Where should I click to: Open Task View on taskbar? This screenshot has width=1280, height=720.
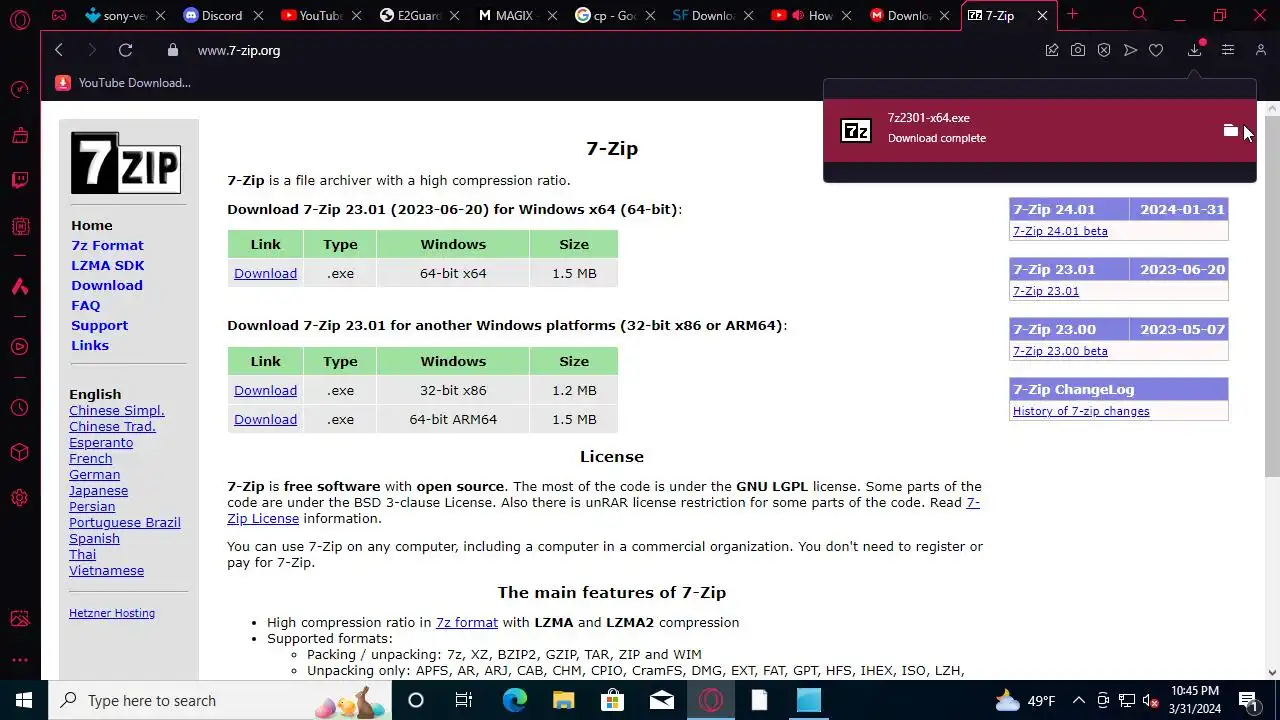pyautogui.click(x=464, y=700)
